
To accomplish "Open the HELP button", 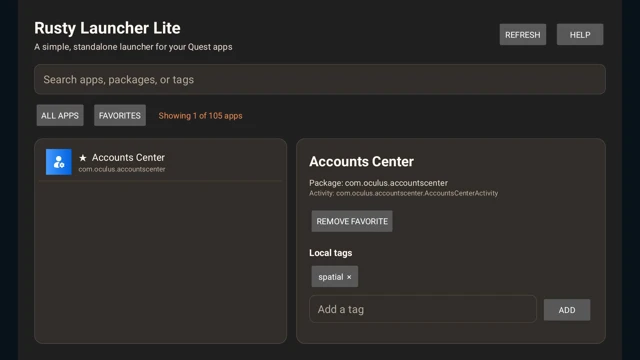I will tap(580, 35).
